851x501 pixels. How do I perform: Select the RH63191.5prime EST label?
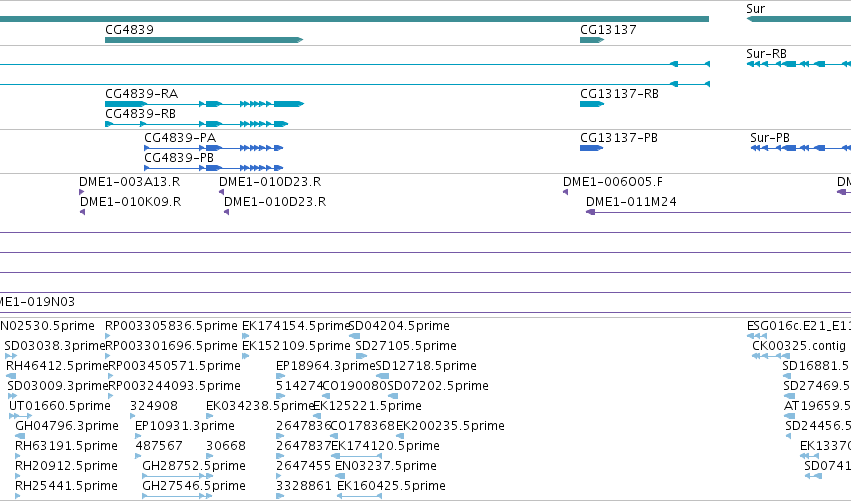[x=66, y=446]
